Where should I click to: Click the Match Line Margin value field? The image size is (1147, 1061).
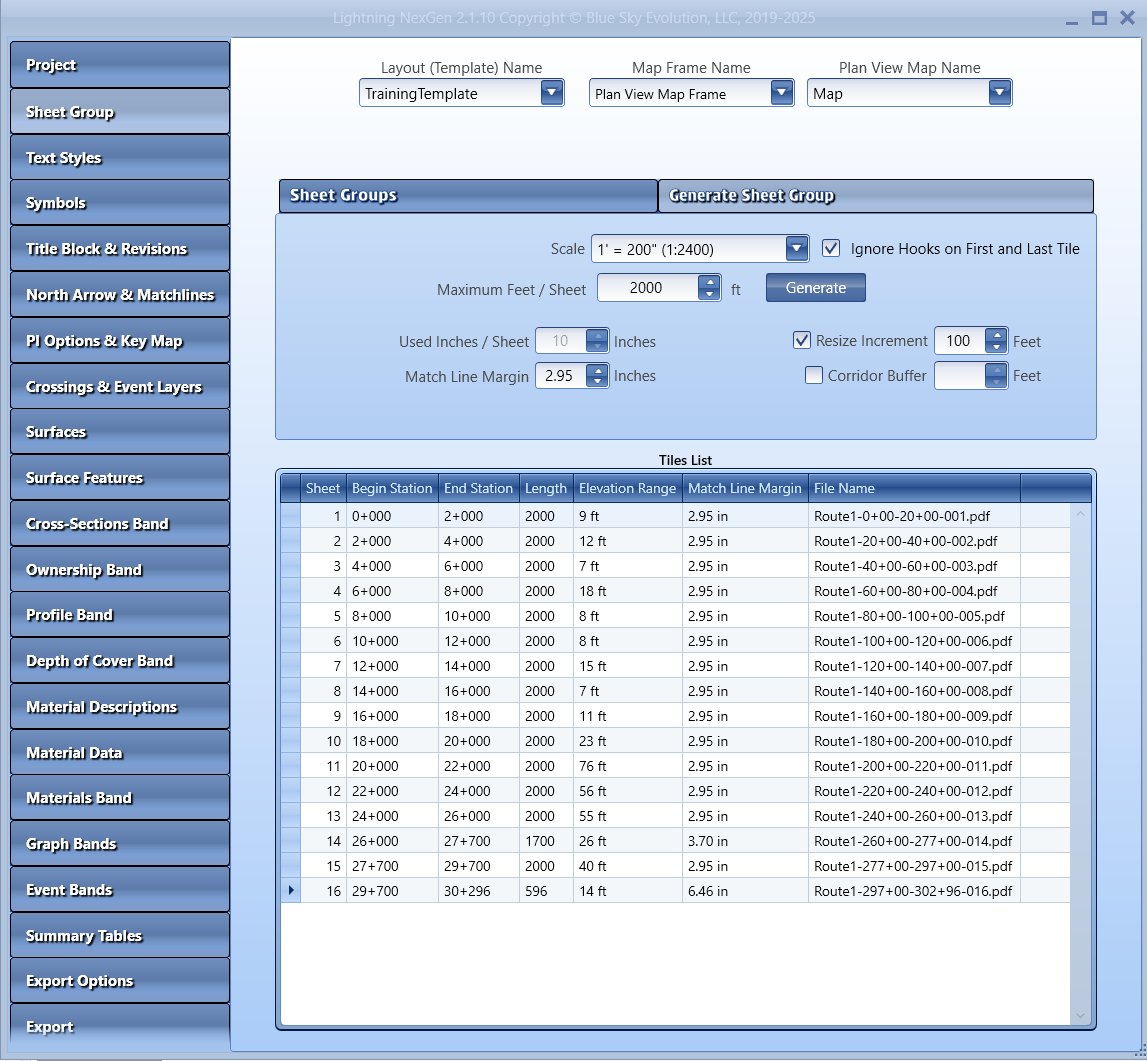click(x=561, y=375)
